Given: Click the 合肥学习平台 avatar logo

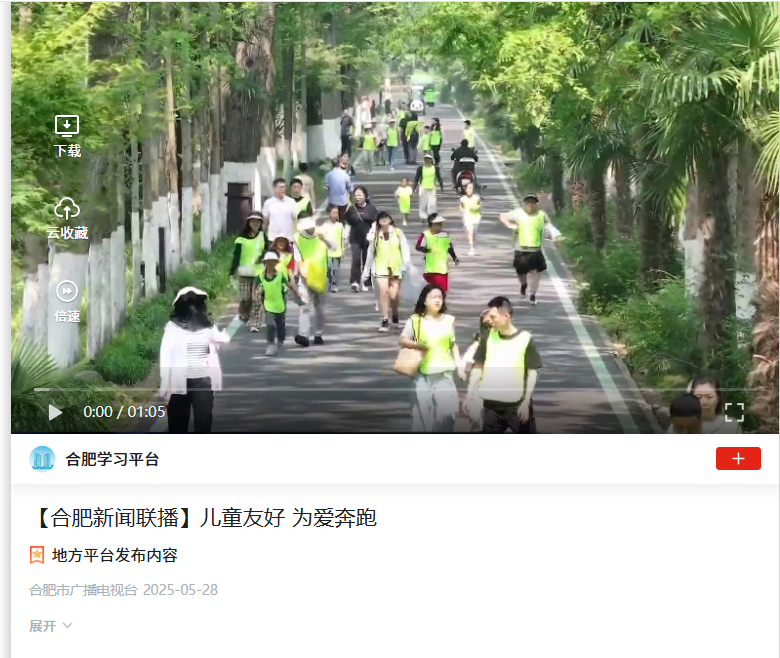Looking at the screenshot, I should click(42, 459).
